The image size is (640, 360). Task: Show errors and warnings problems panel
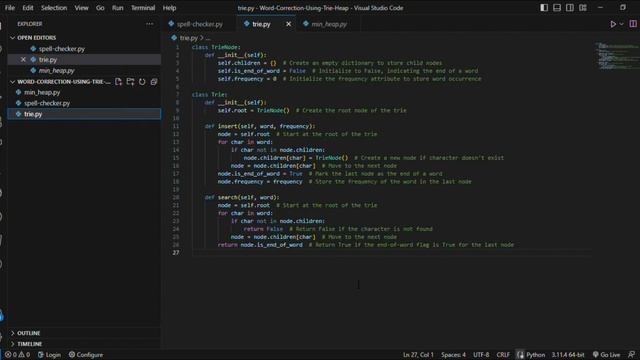(18, 355)
